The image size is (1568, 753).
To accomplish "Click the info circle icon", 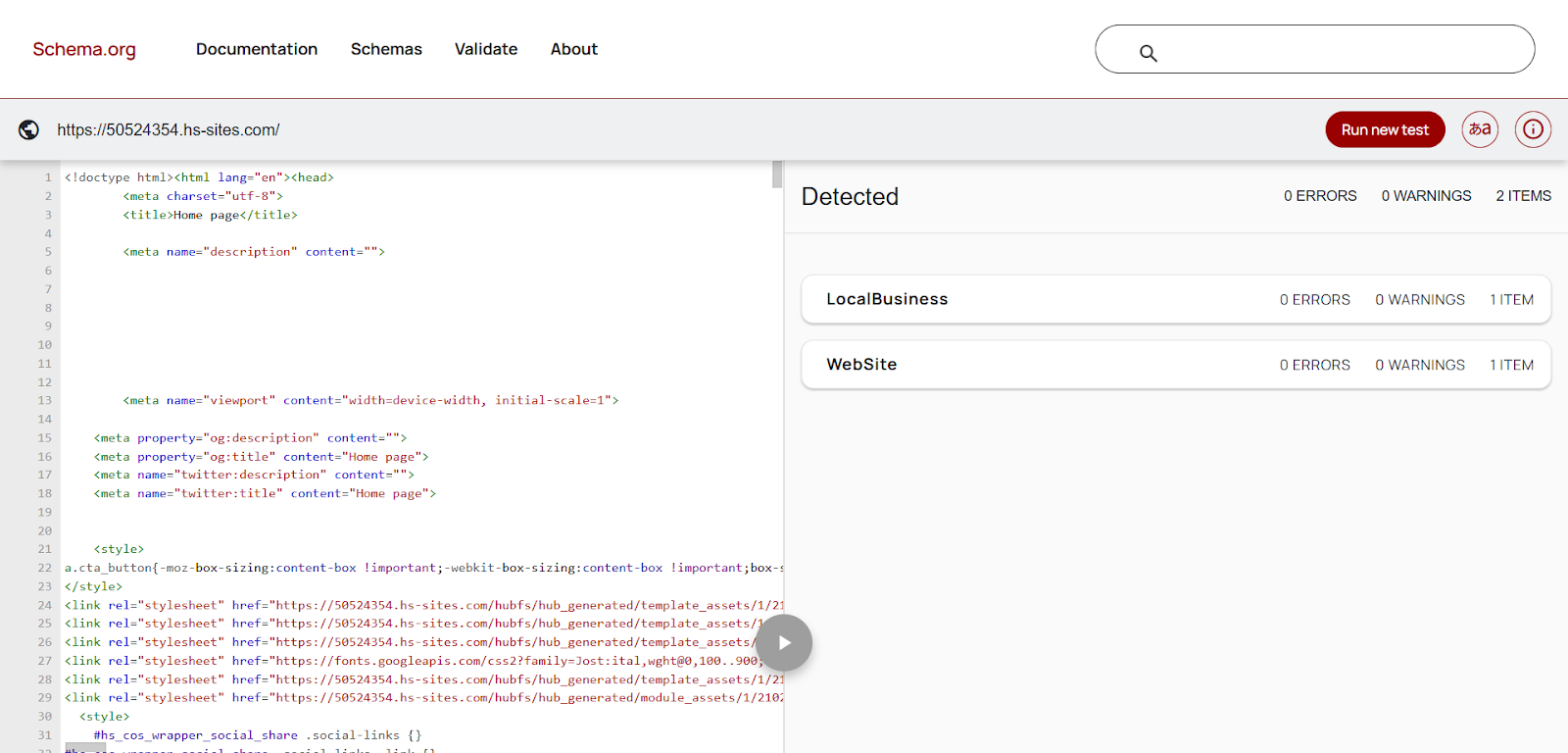I will [1533, 129].
